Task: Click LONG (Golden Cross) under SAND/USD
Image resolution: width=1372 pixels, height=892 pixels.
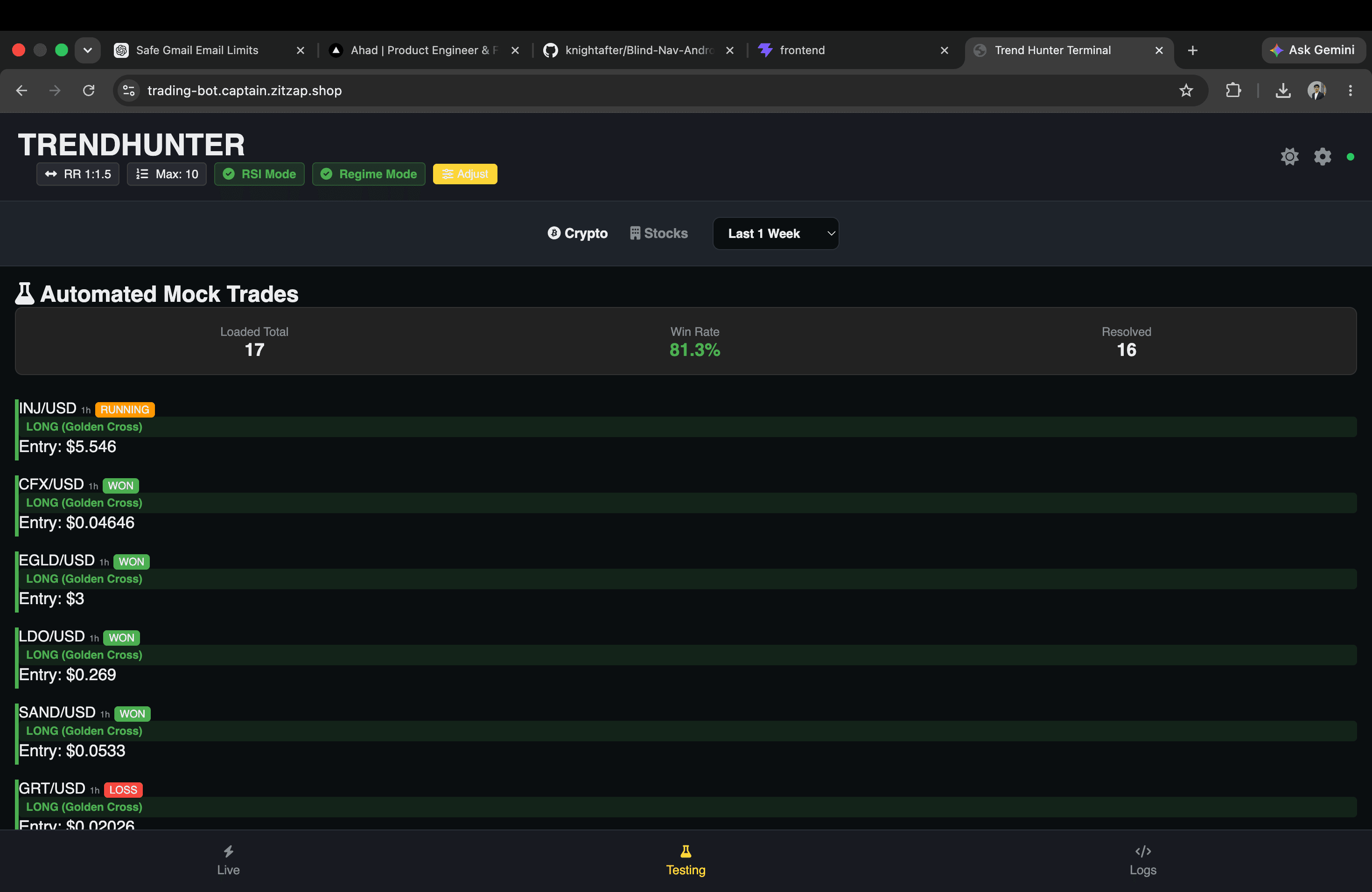Action: click(x=84, y=731)
